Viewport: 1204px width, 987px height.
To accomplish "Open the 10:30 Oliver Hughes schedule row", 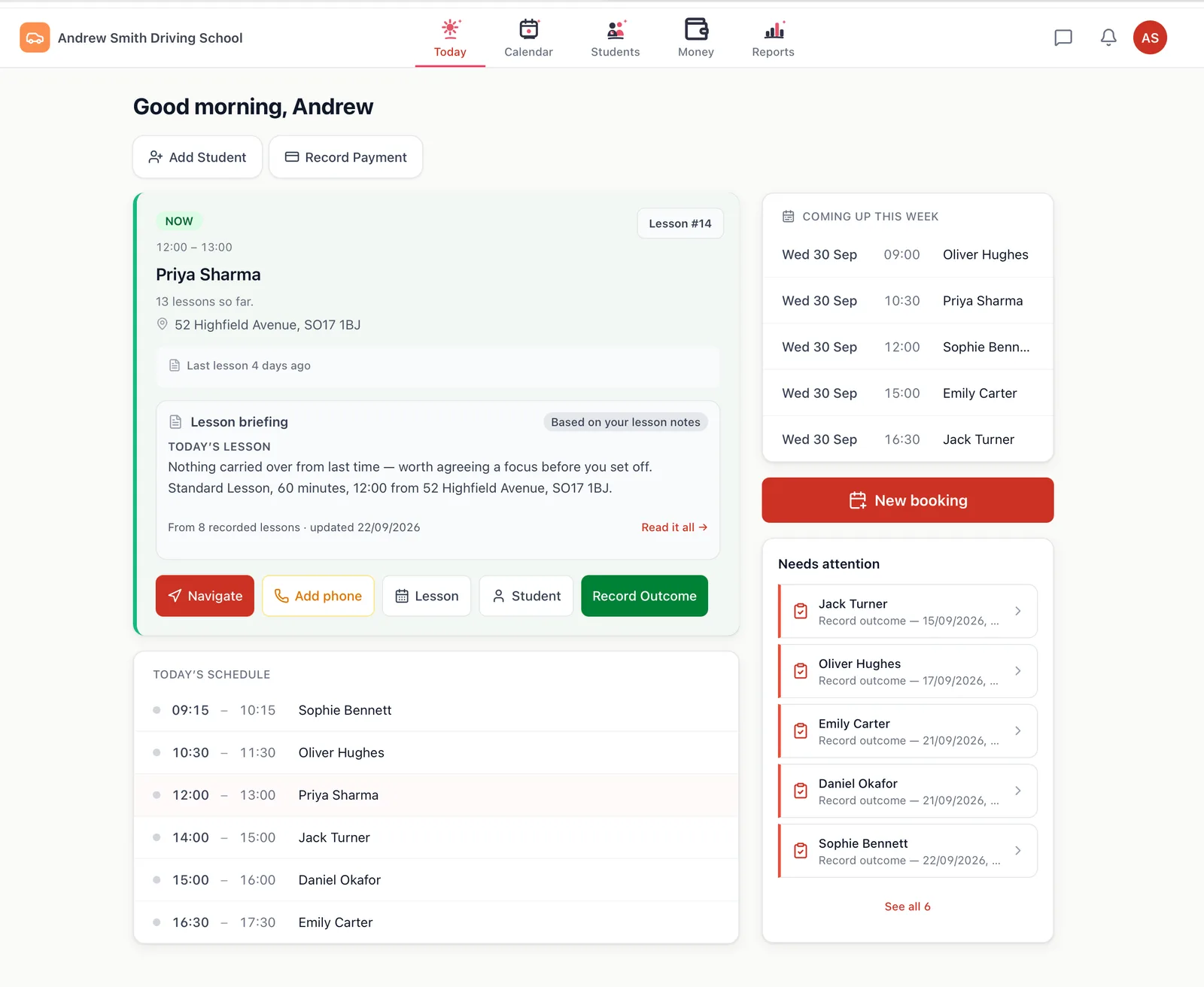I will (x=436, y=752).
